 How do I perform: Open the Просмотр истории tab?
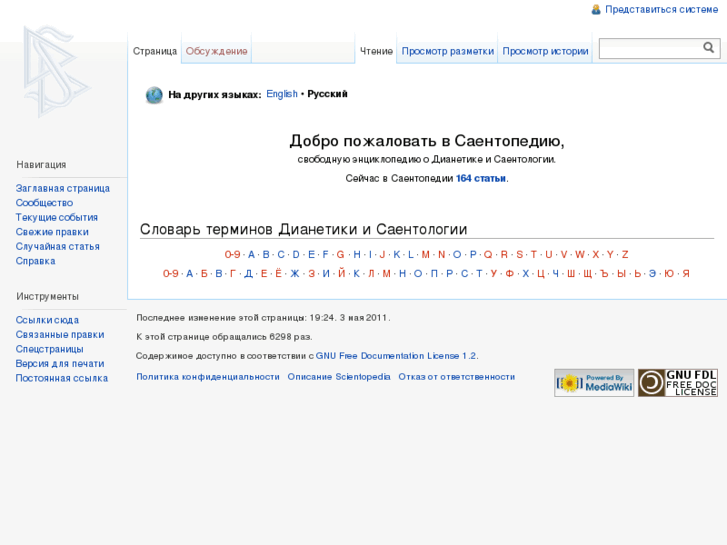545,51
